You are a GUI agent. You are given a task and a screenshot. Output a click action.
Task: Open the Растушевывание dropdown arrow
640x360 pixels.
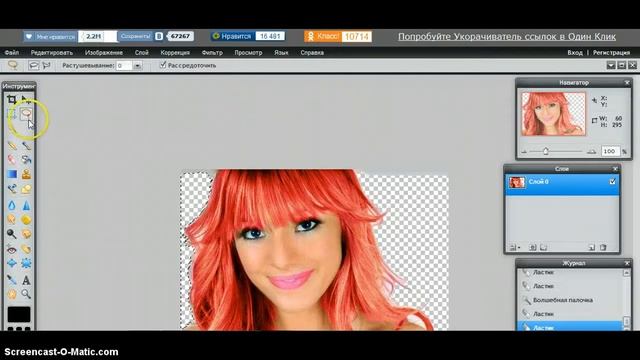click(x=138, y=65)
